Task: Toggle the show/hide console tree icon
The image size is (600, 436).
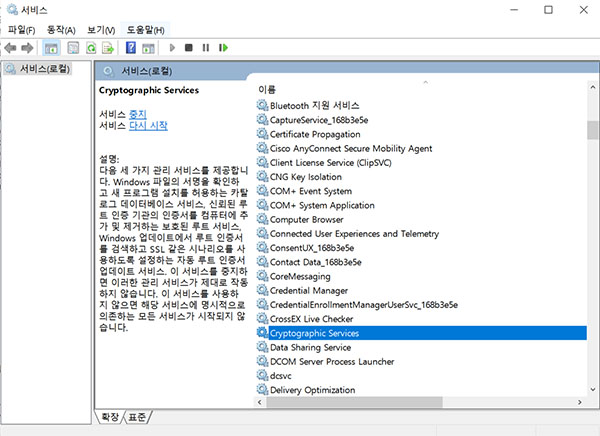Action: pos(51,48)
